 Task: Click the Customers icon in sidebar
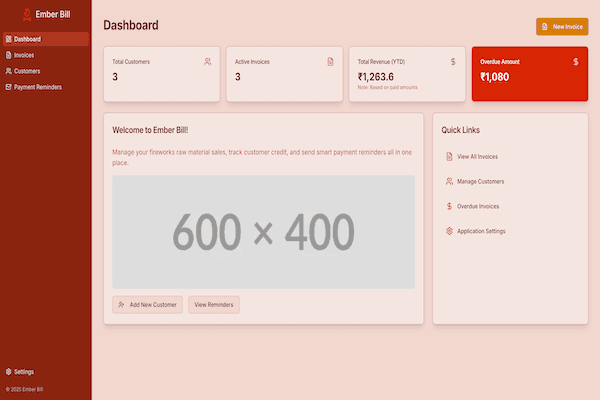point(9,71)
